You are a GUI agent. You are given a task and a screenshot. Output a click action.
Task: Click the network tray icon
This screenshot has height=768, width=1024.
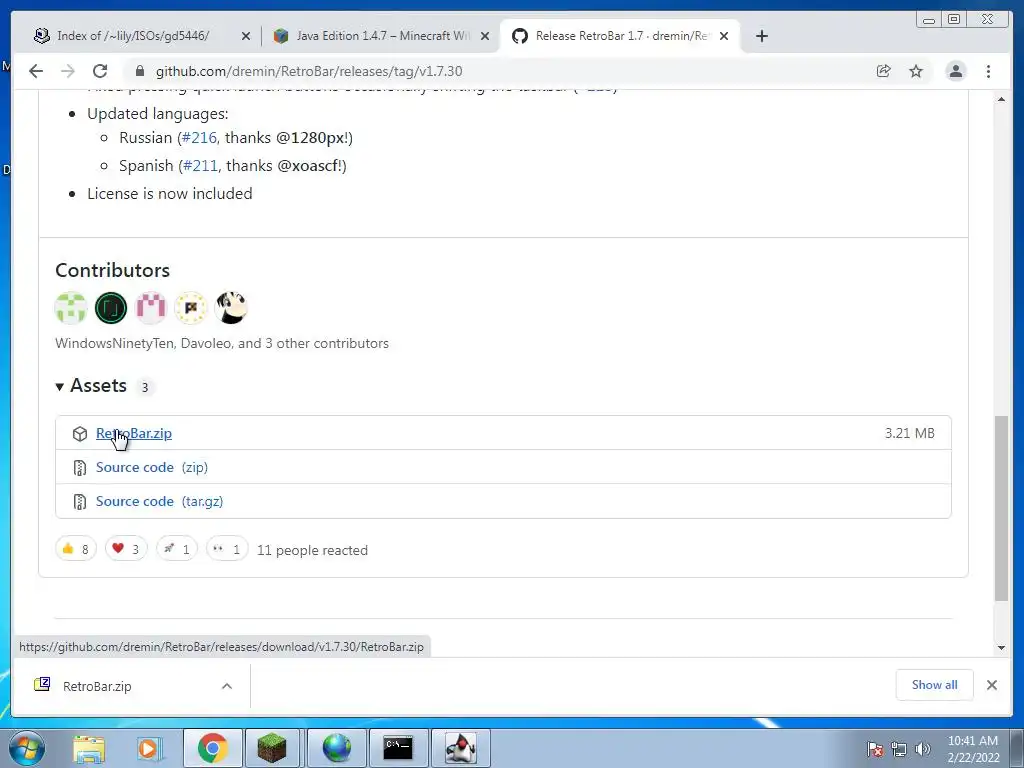(899, 749)
